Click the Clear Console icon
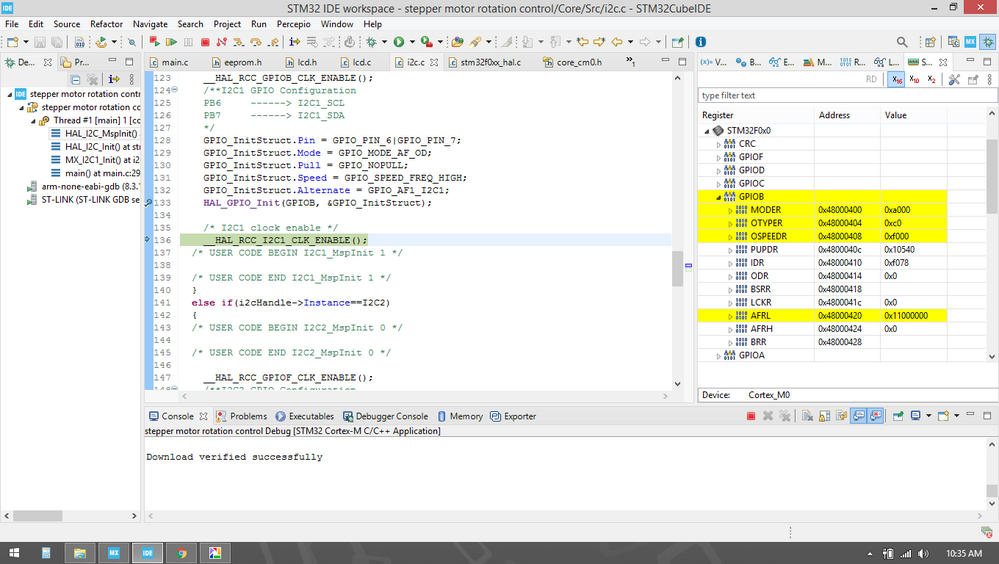This screenshot has height=564, width=999. (807, 416)
